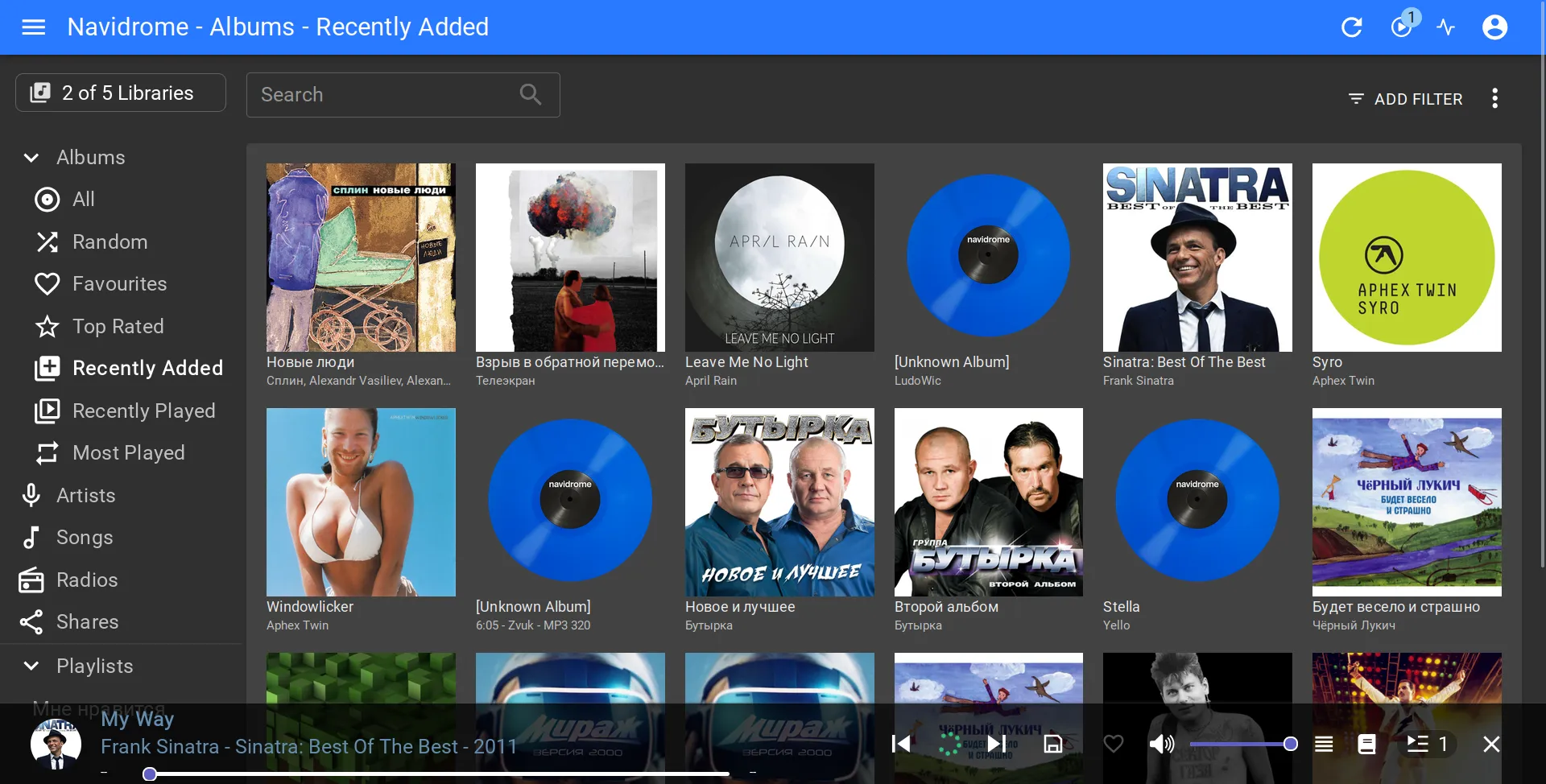The image size is (1546, 784).
Task: Love the current song with the heart icon
Action: pos(1114,744)
